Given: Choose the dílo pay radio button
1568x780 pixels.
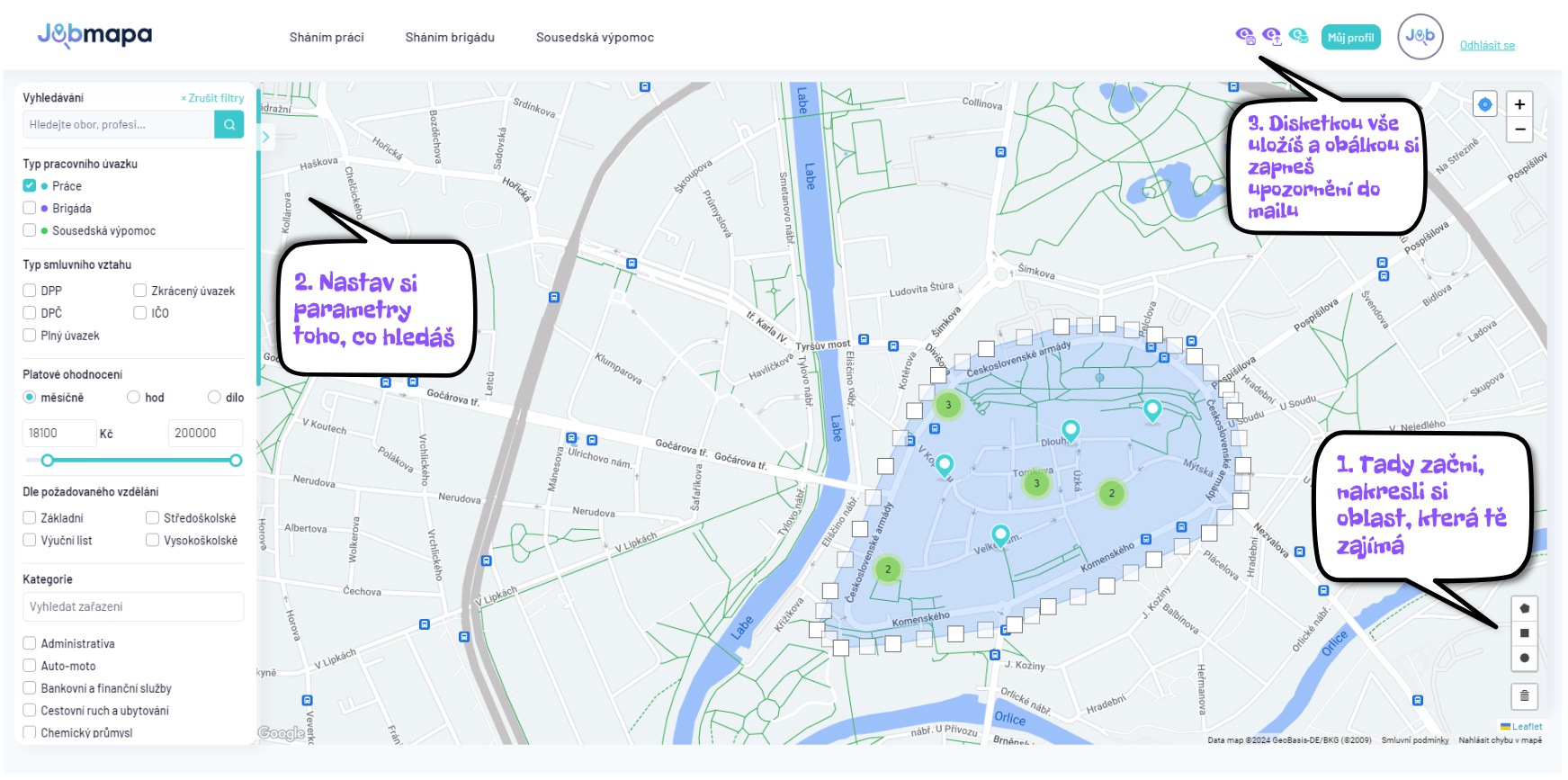Looking at the screenshot, I should click(214, 397).
